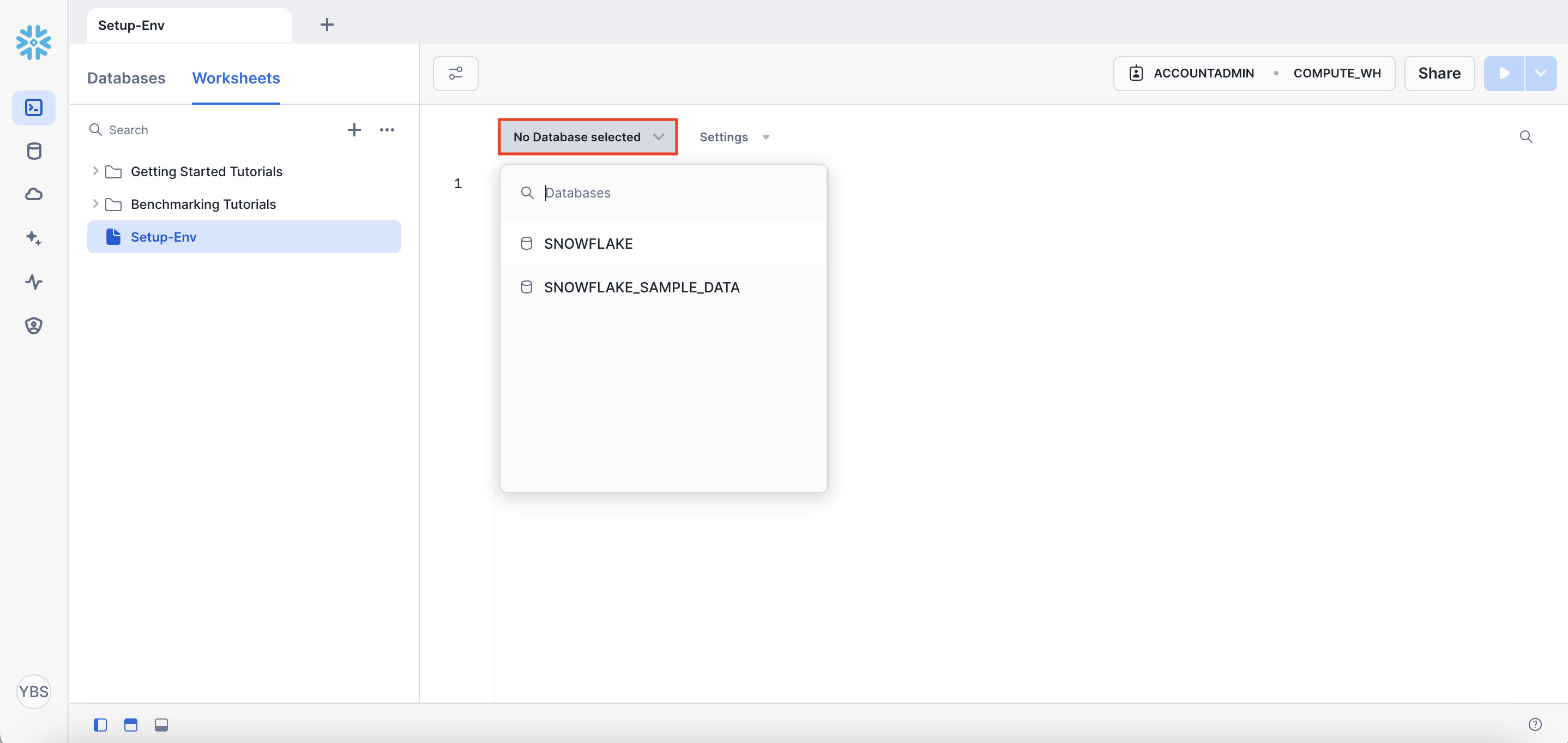Click the worksheet filter sliders icon

pyautogui.click(x=455, y=74)
